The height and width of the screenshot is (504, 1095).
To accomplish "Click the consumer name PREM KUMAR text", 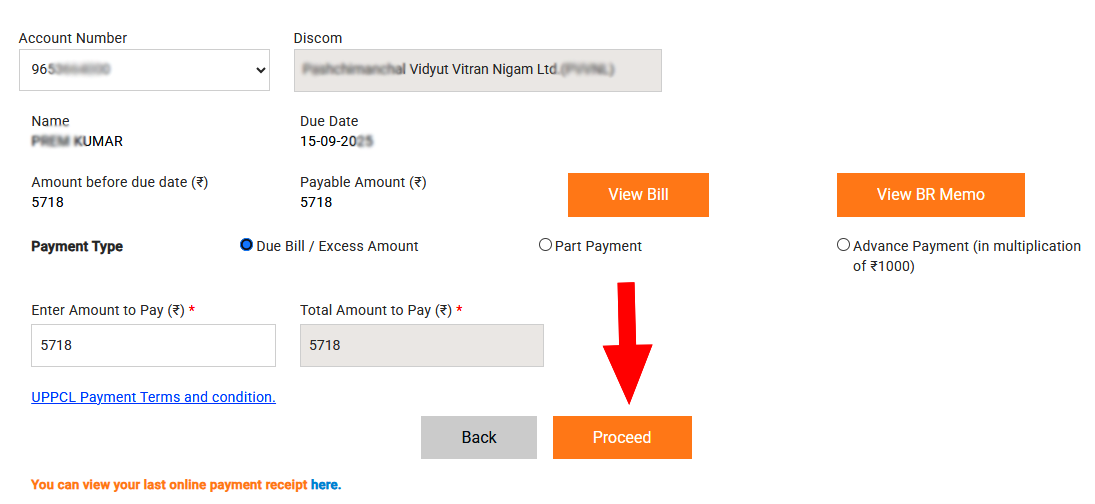I will pyautogui.click(x=77, y=141).
